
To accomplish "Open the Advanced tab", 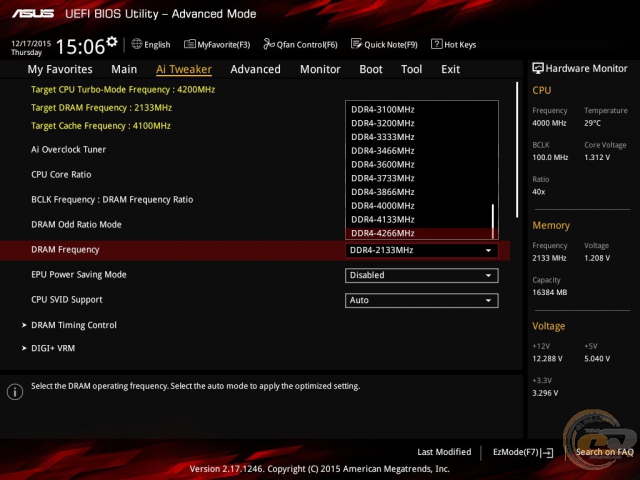I will pyautogui.click(x=256, y=69).
